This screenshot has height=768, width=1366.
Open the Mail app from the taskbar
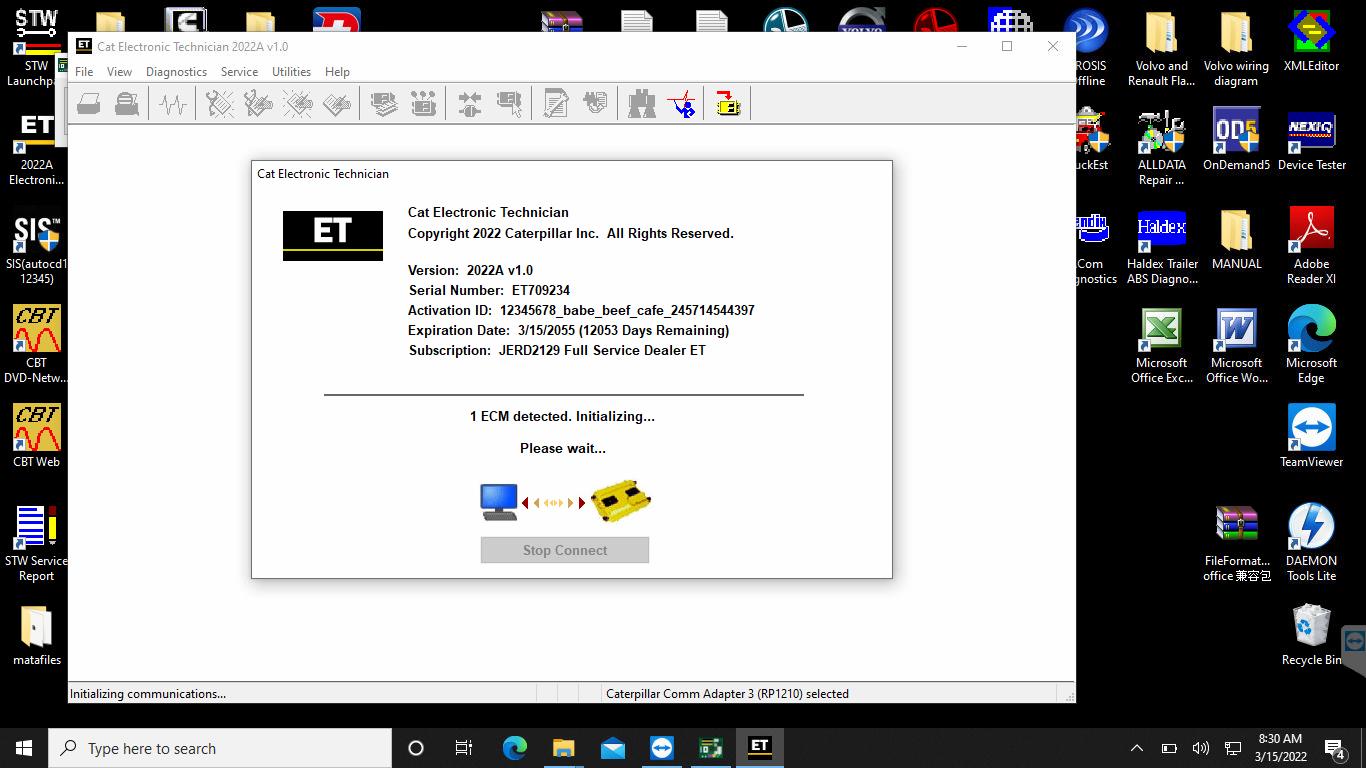pos(612,748)
